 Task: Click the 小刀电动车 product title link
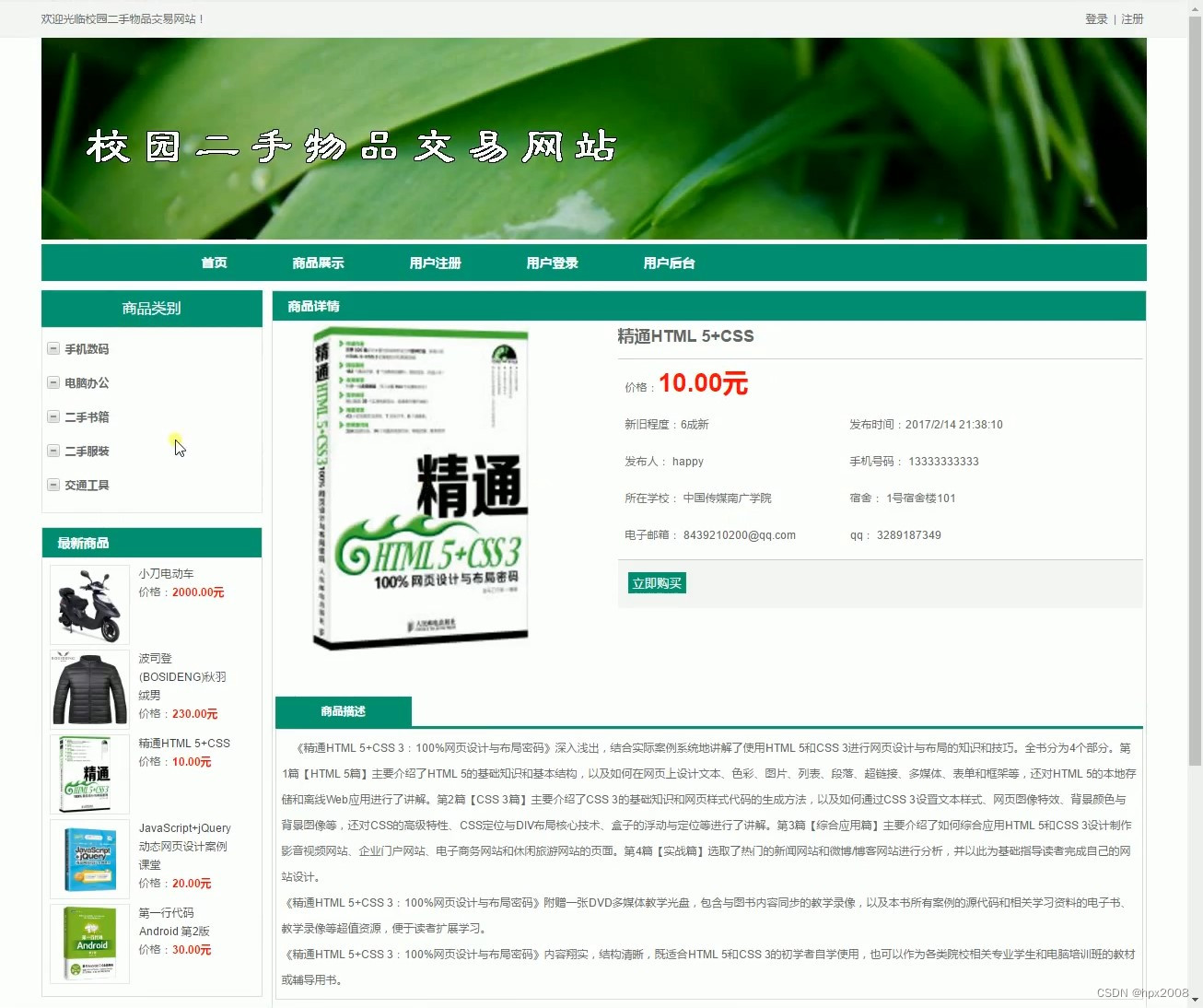point(166,573)
